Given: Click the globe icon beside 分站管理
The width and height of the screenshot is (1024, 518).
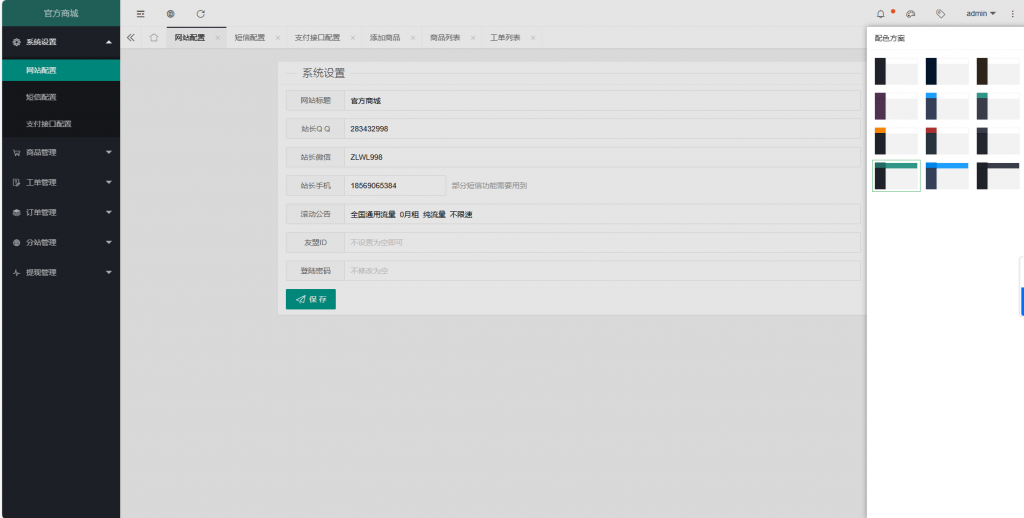Looking at the screenshot, I should pos(17,243).
